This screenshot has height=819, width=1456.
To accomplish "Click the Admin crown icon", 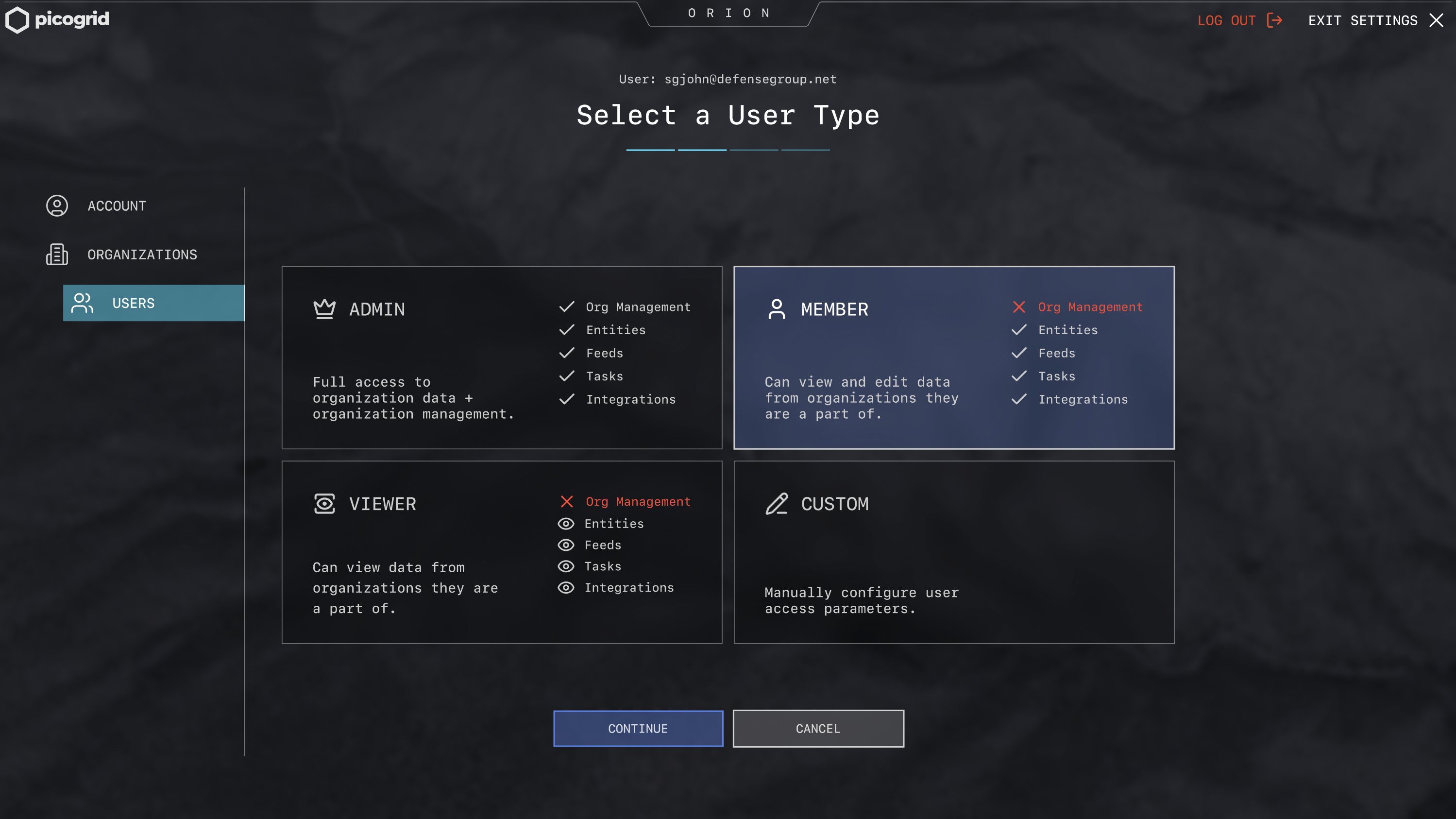I will tap(324, 309).
